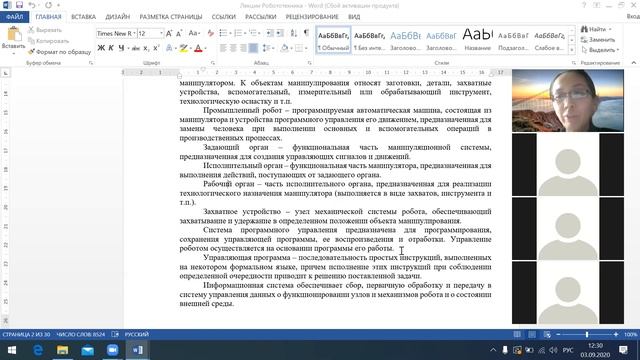This screenshot has height=360, width=640.
Task: Open Microsoft Edge from the taskbar
Action: (38, 350)
